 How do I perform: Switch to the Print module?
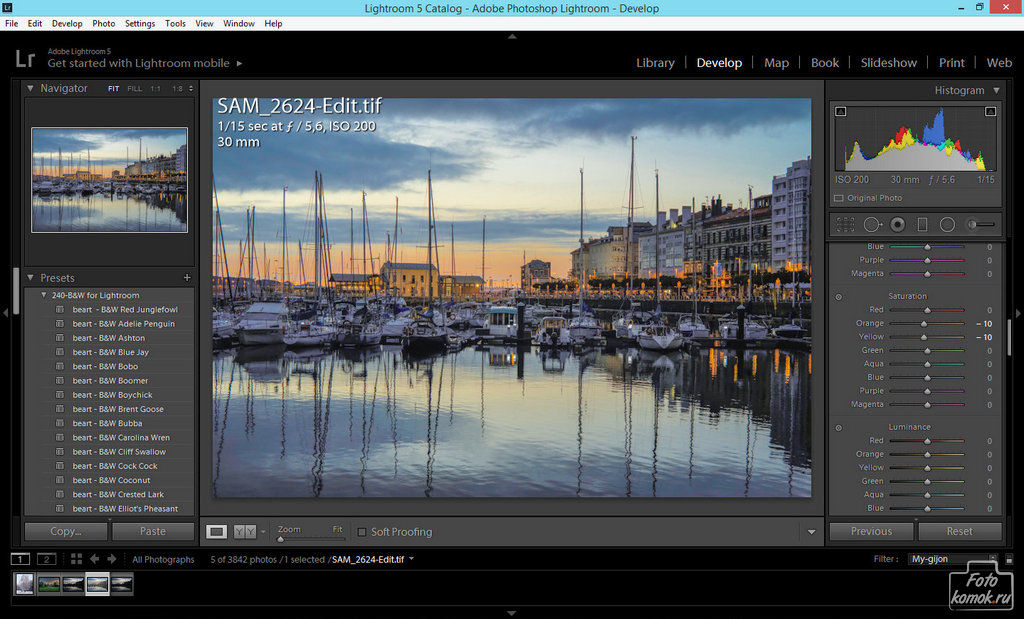pos(952,63)
